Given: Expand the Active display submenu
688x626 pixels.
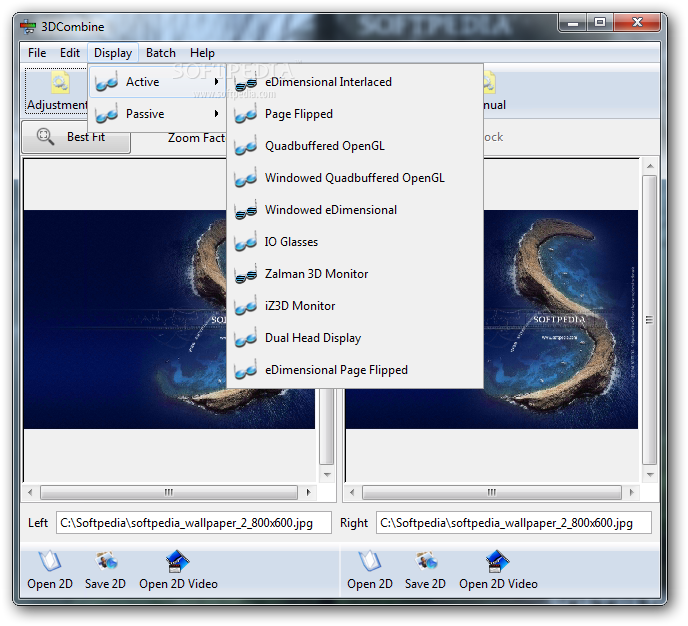Looking at the screenshot, I should coord(157,82).
